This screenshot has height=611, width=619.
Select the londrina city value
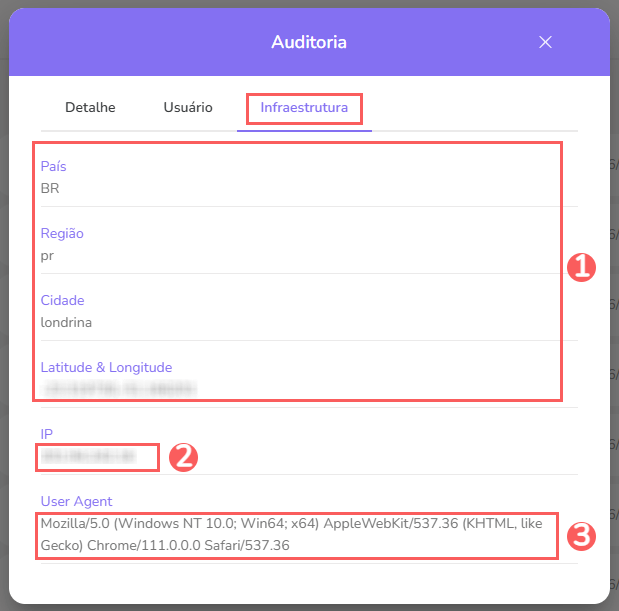66,322
